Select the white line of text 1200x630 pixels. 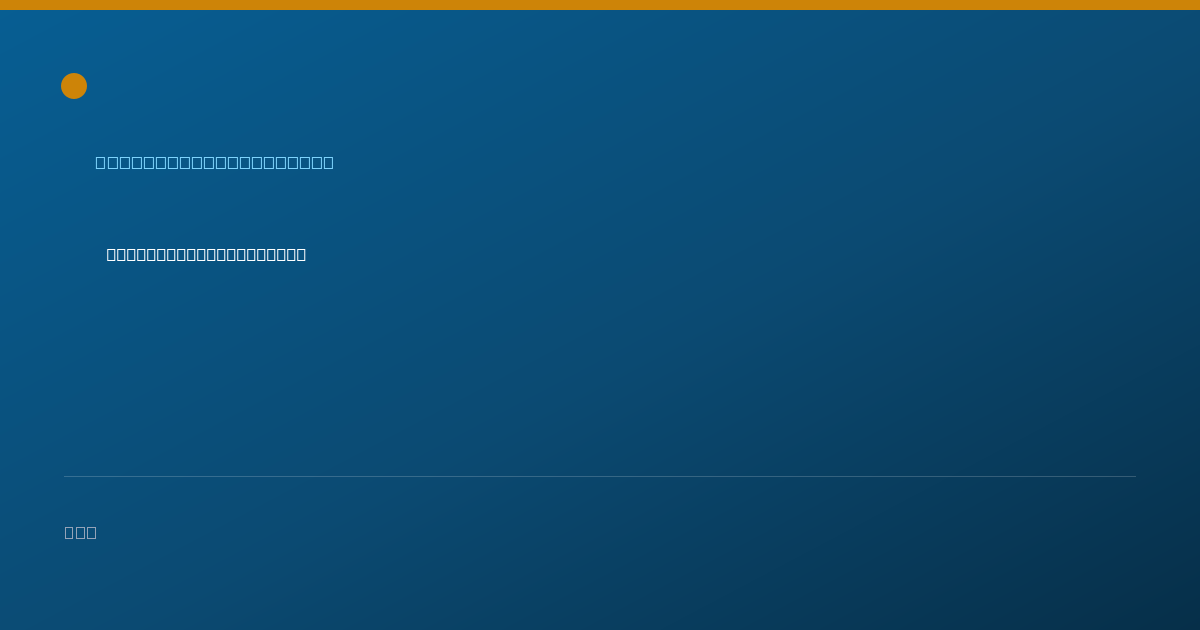tap(206, 254)
